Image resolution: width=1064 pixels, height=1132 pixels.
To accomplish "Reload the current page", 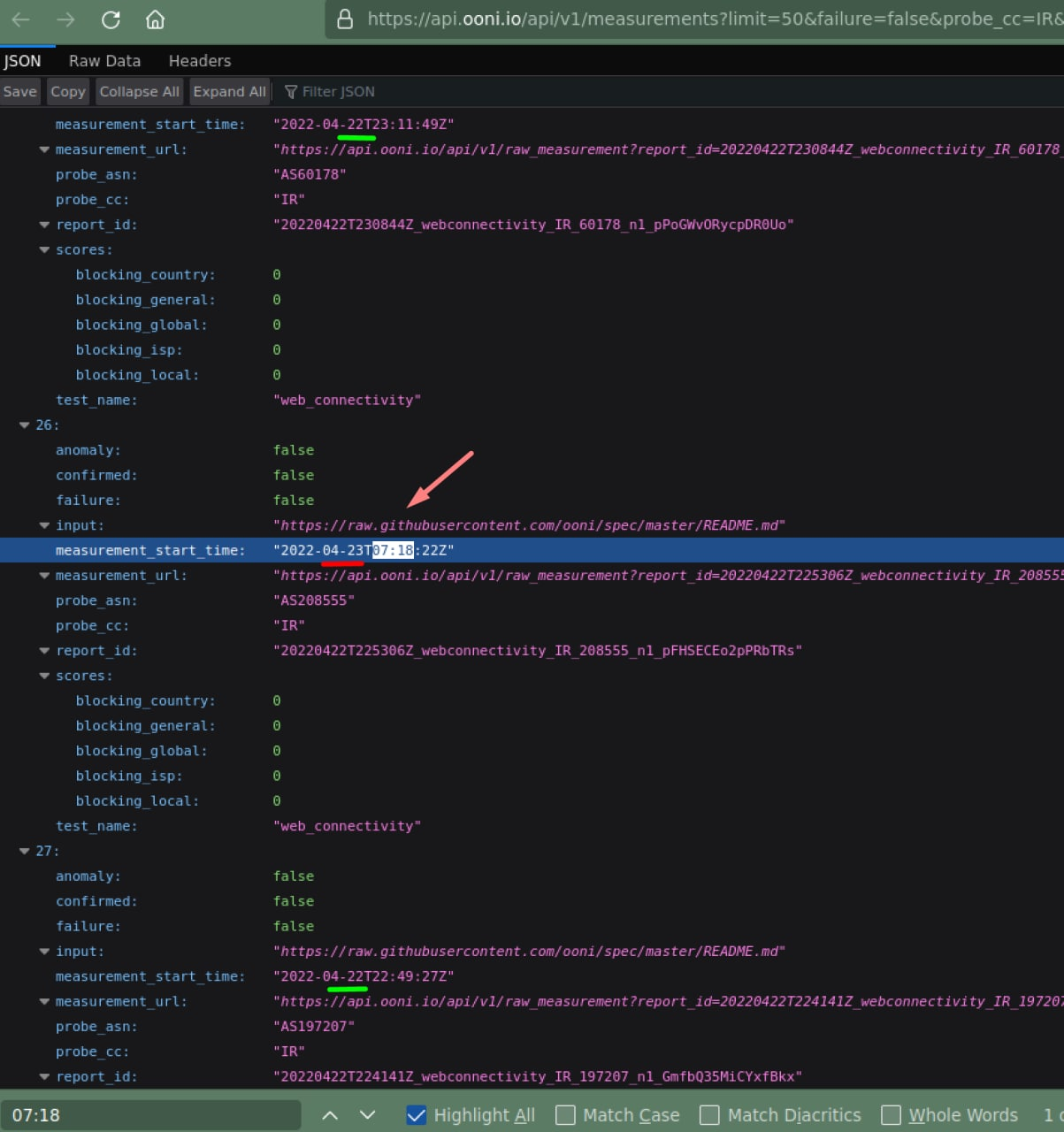I will pyautogui.click(x=110, y=19).
